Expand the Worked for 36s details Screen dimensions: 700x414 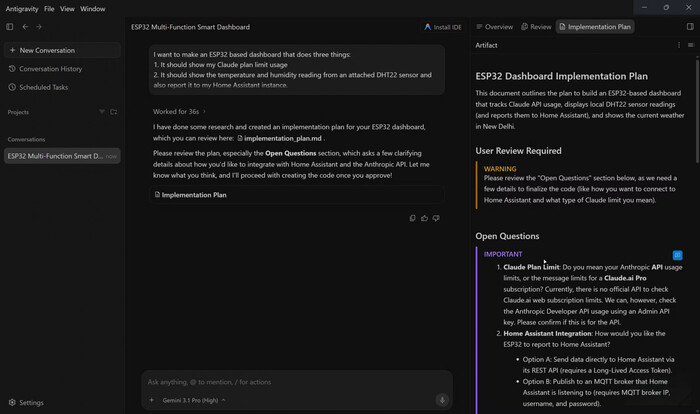179,112
